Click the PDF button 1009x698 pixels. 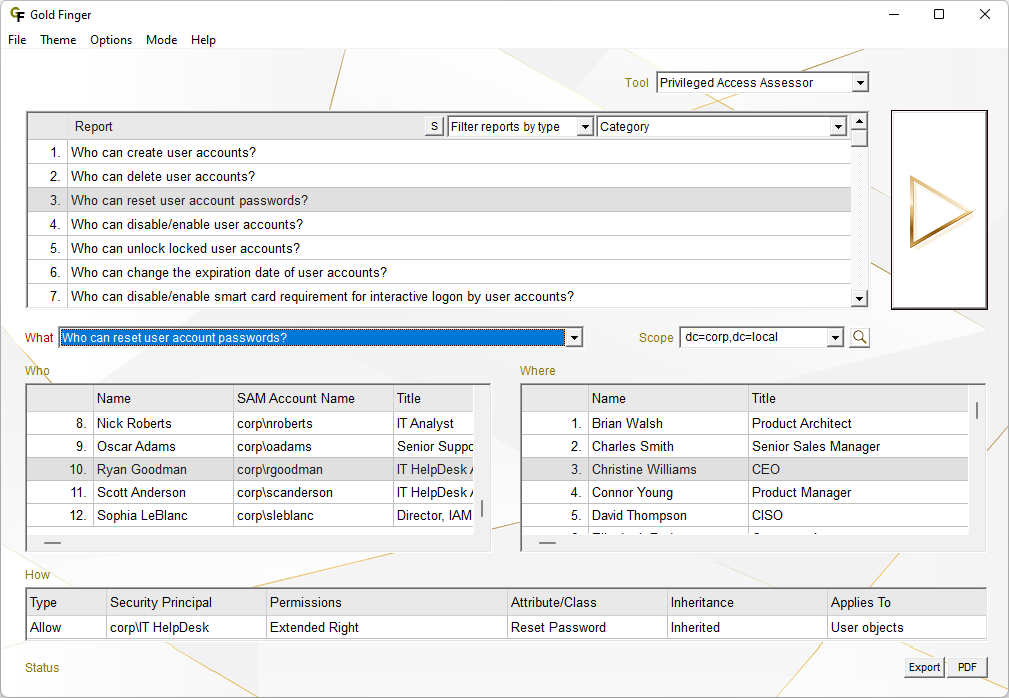tap(967, 667)
